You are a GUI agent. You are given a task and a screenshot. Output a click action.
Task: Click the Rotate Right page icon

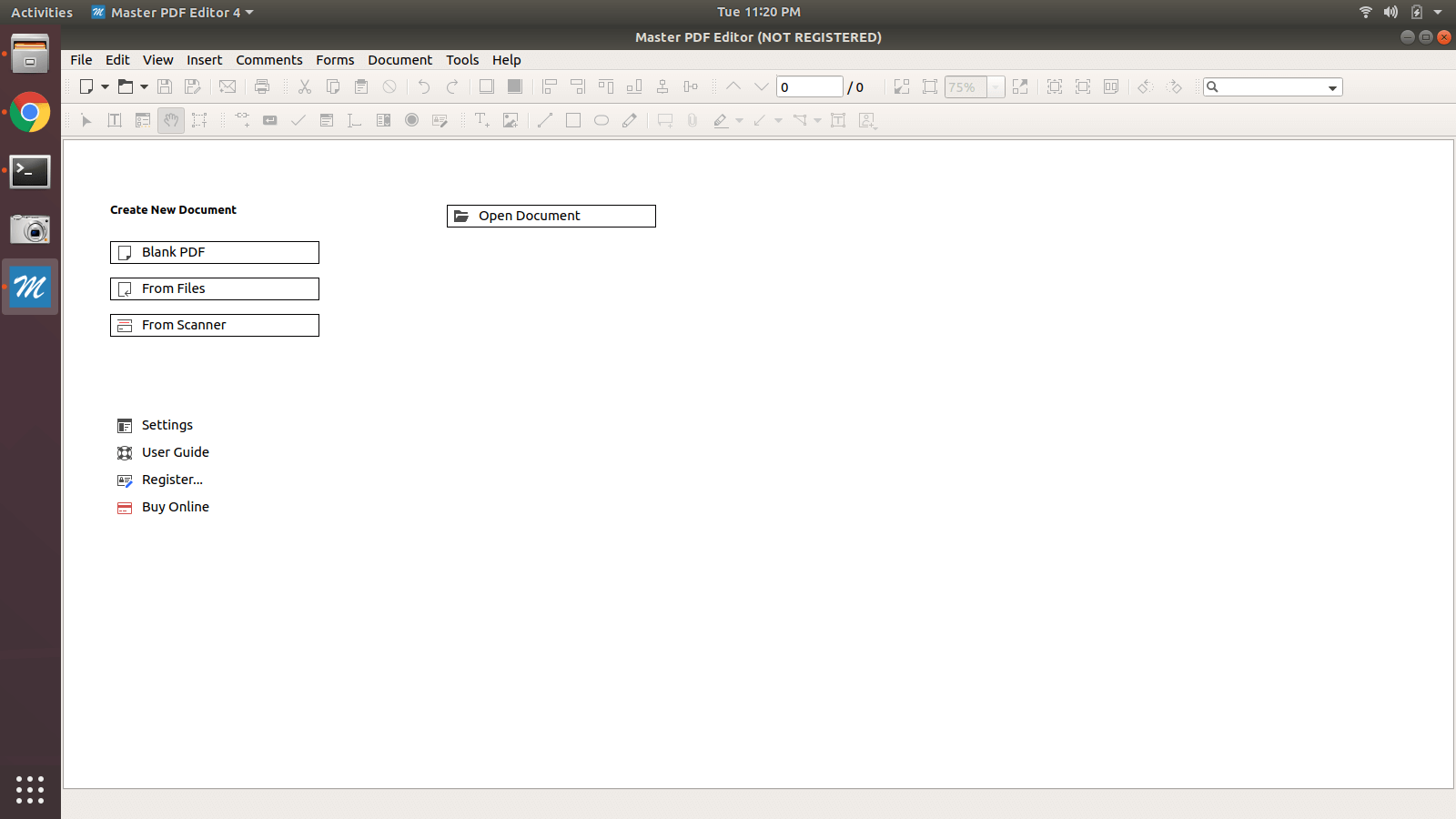point(1175,86)
